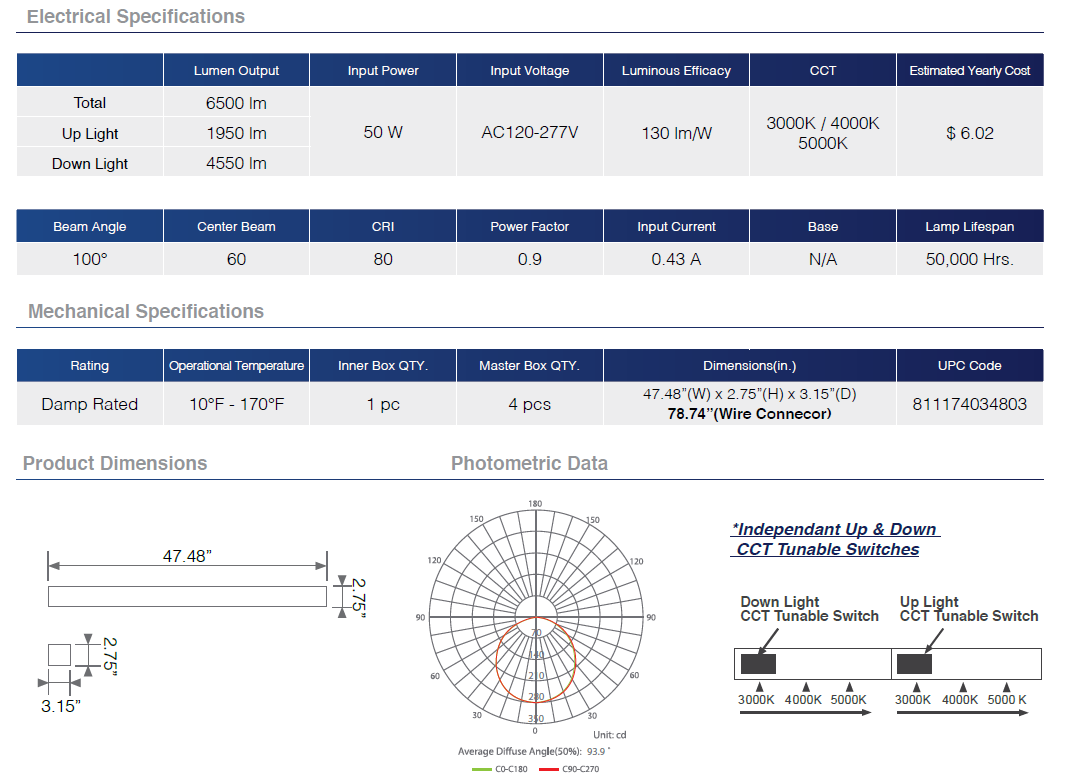Click the Lamp Lifespan 50,000 Hrs. value
Viewport: 1065px width, 781px height.
969,260
